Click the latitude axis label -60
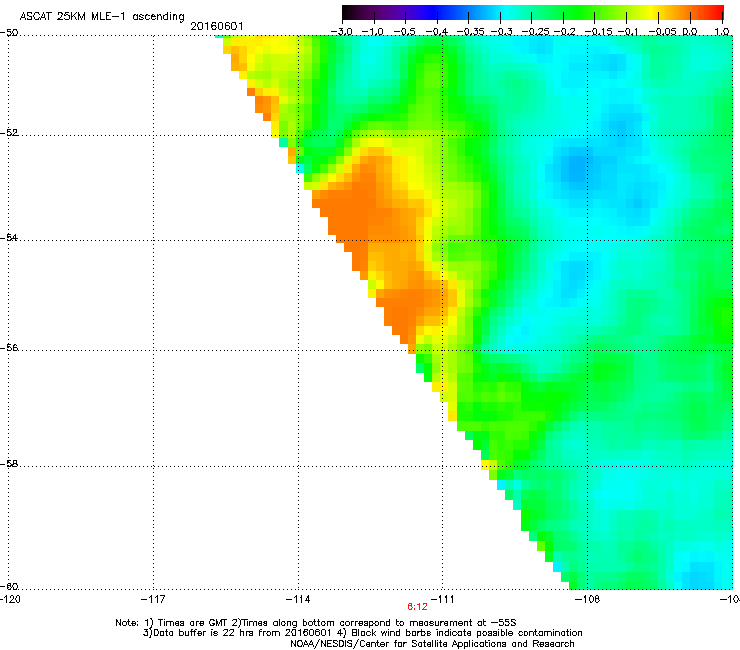The height and width of the screenshot is (650, 740). click(x=9, y=586)
